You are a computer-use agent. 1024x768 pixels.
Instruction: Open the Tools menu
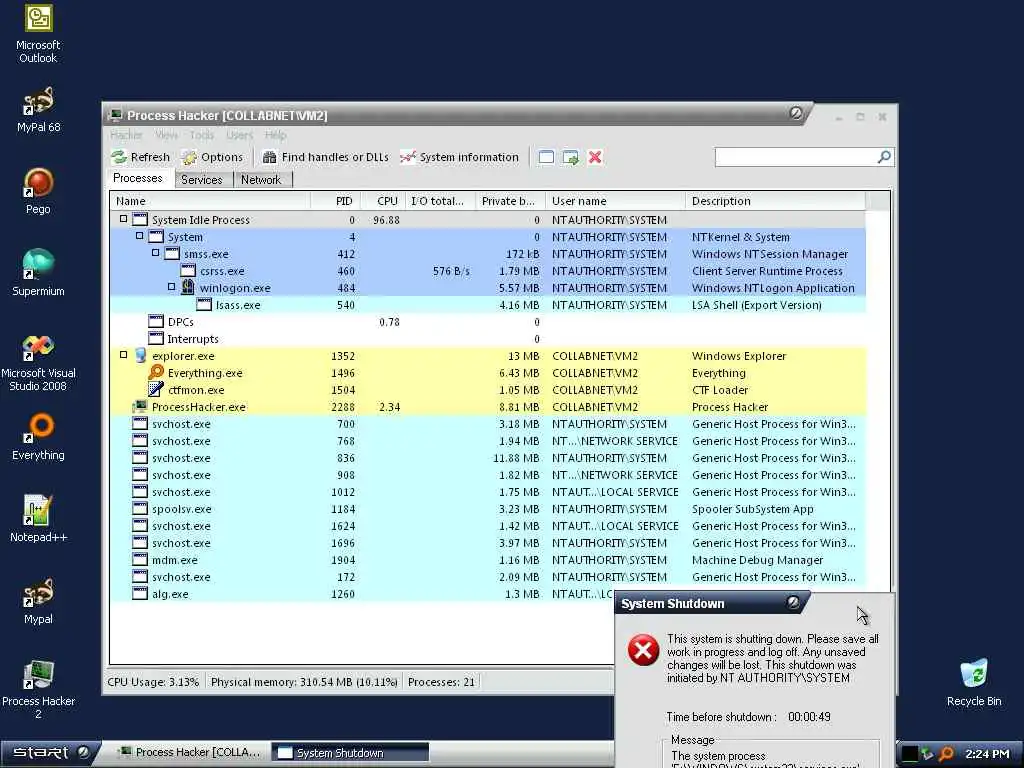[x=202, y=135]
